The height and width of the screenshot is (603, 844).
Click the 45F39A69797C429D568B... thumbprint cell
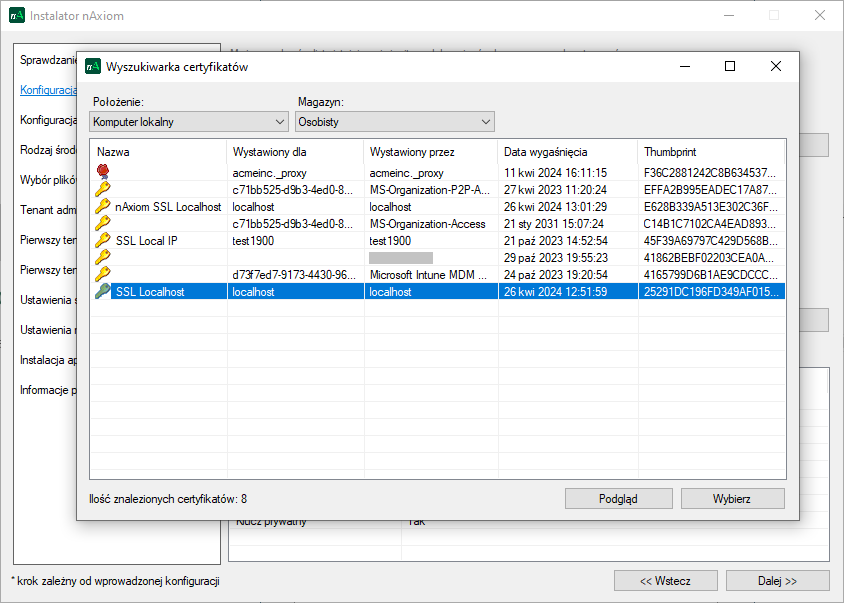click(710, 241)
